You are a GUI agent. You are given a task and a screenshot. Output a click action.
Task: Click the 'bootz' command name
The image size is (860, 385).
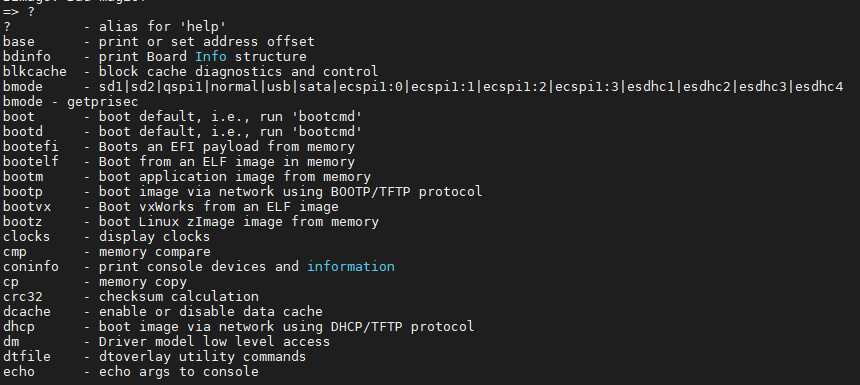tap(23, 222)
